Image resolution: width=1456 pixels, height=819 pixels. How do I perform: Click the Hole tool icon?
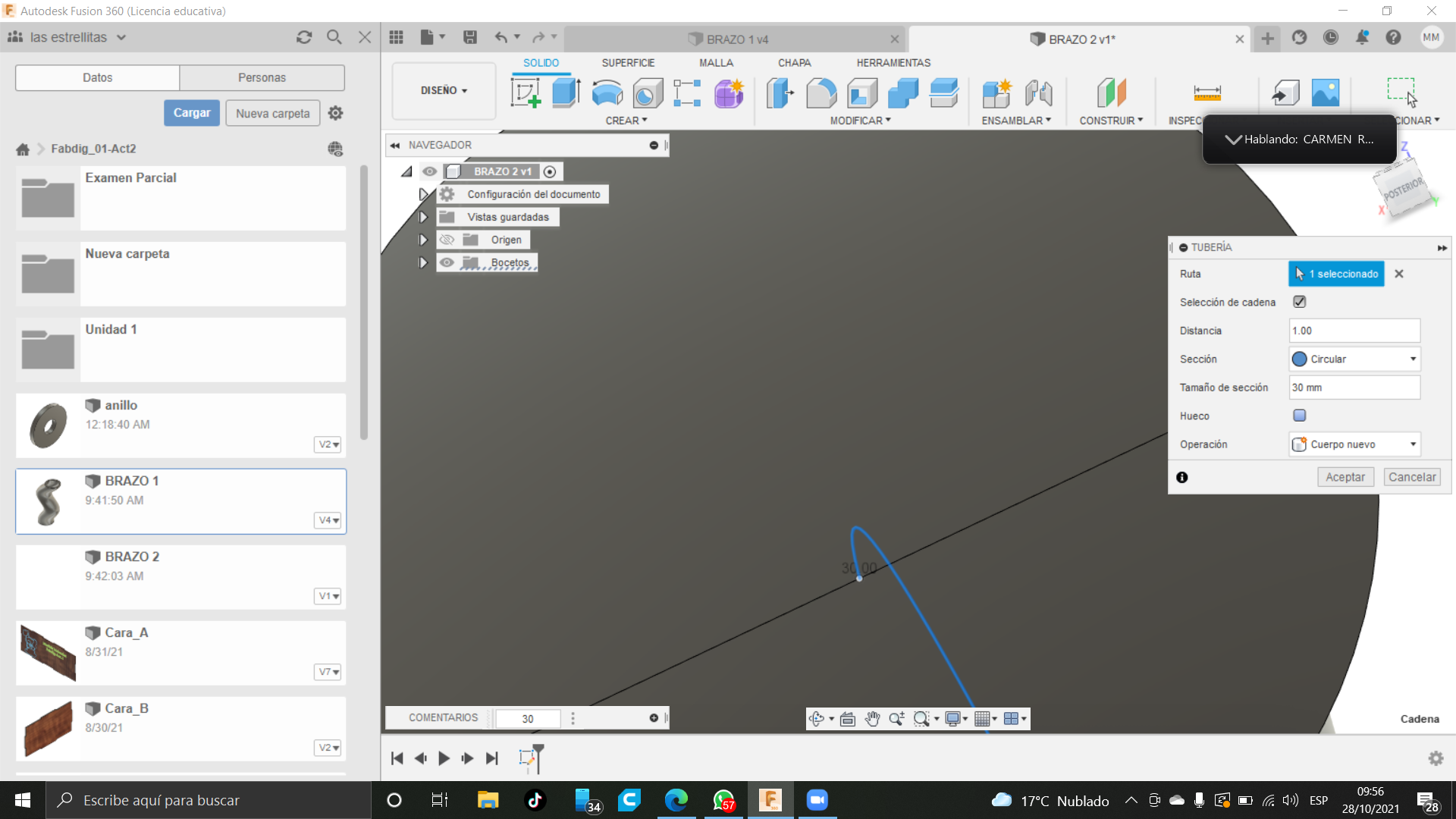pos(648,93)
